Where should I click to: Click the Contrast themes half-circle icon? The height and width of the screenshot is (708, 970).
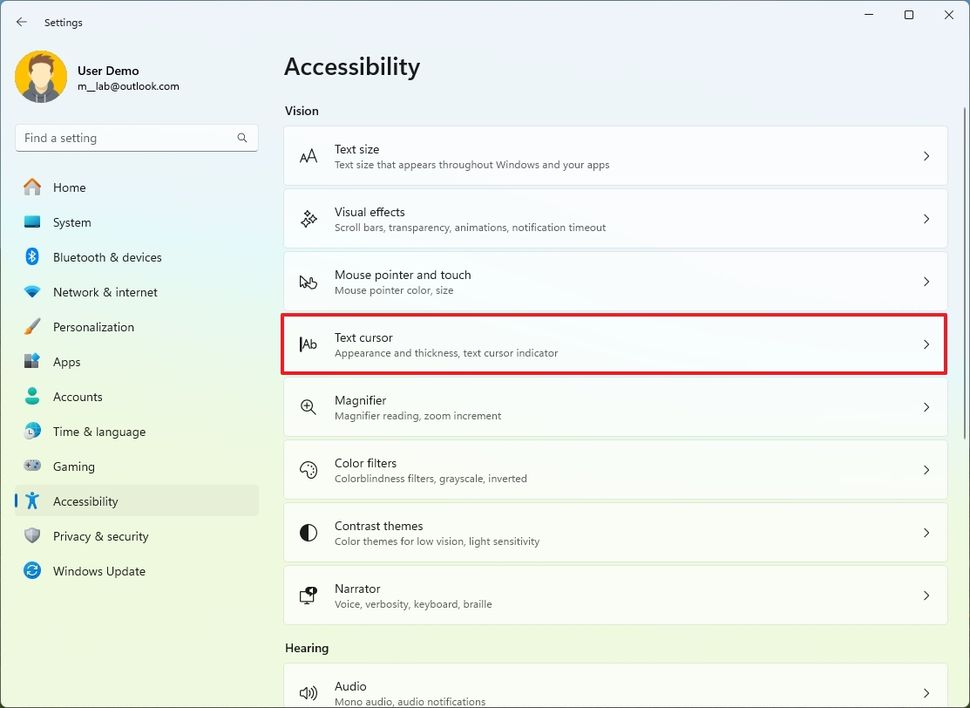point(308,533)
